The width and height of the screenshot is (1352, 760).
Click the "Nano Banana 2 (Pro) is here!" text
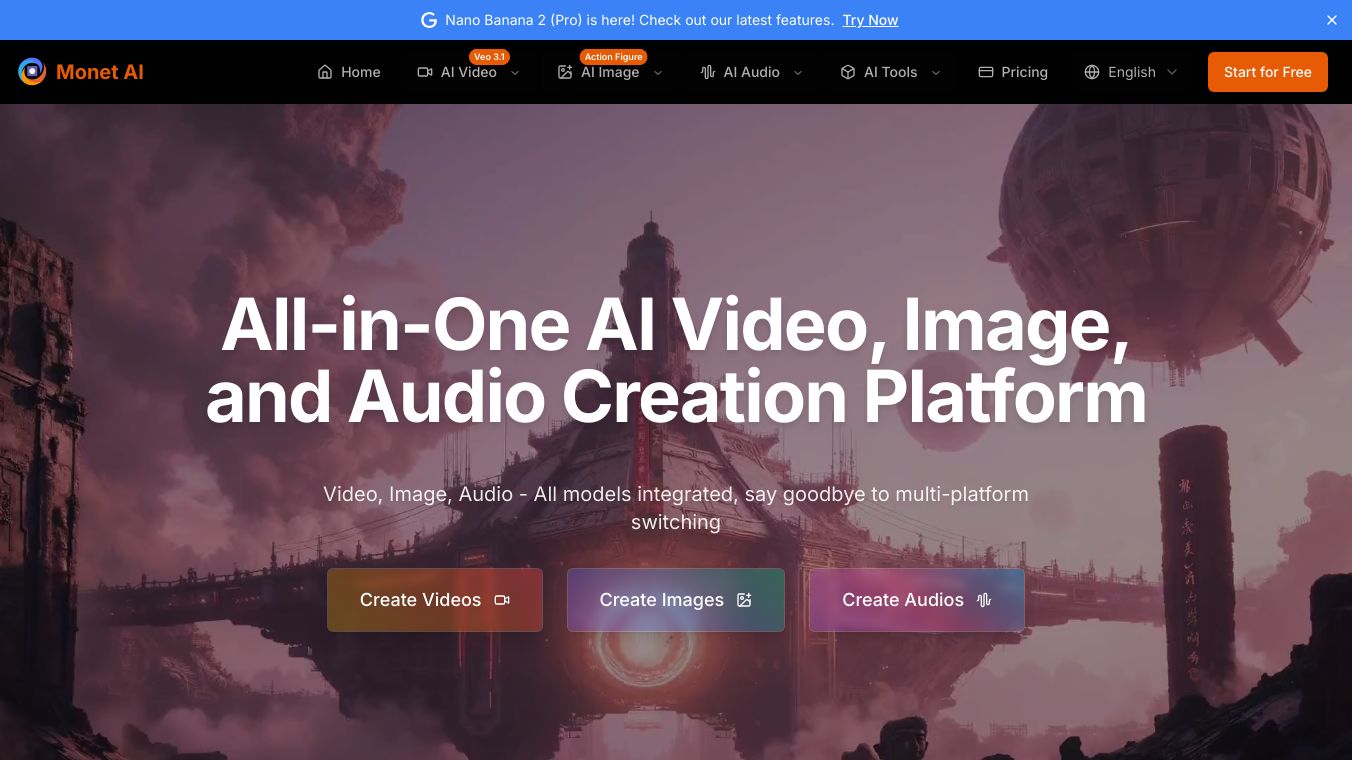pos(540,20)
